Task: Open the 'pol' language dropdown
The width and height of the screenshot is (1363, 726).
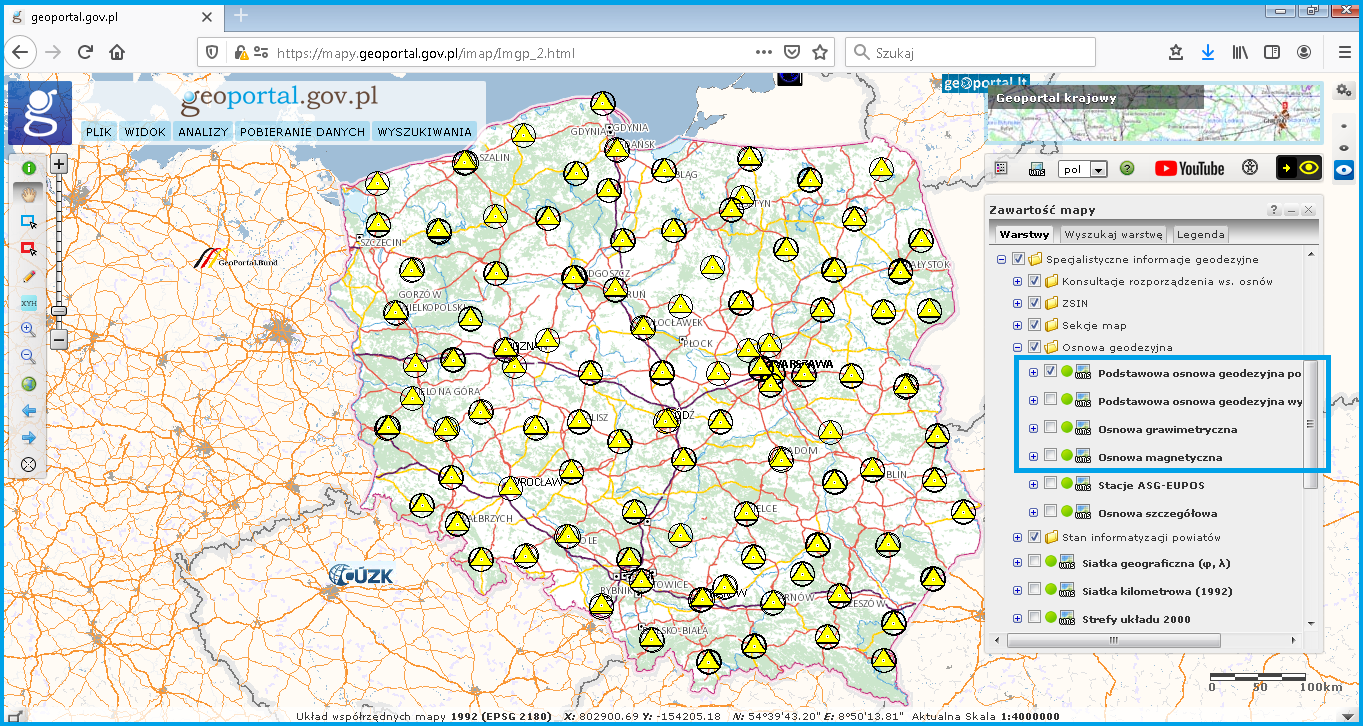Action: coord(1083,170)
